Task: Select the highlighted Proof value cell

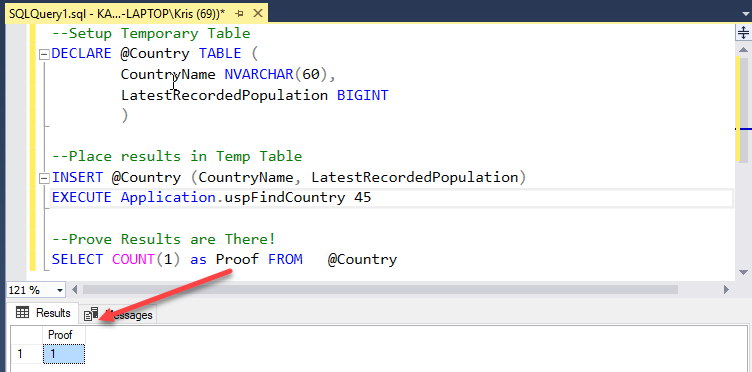Action: click(64, 354)
